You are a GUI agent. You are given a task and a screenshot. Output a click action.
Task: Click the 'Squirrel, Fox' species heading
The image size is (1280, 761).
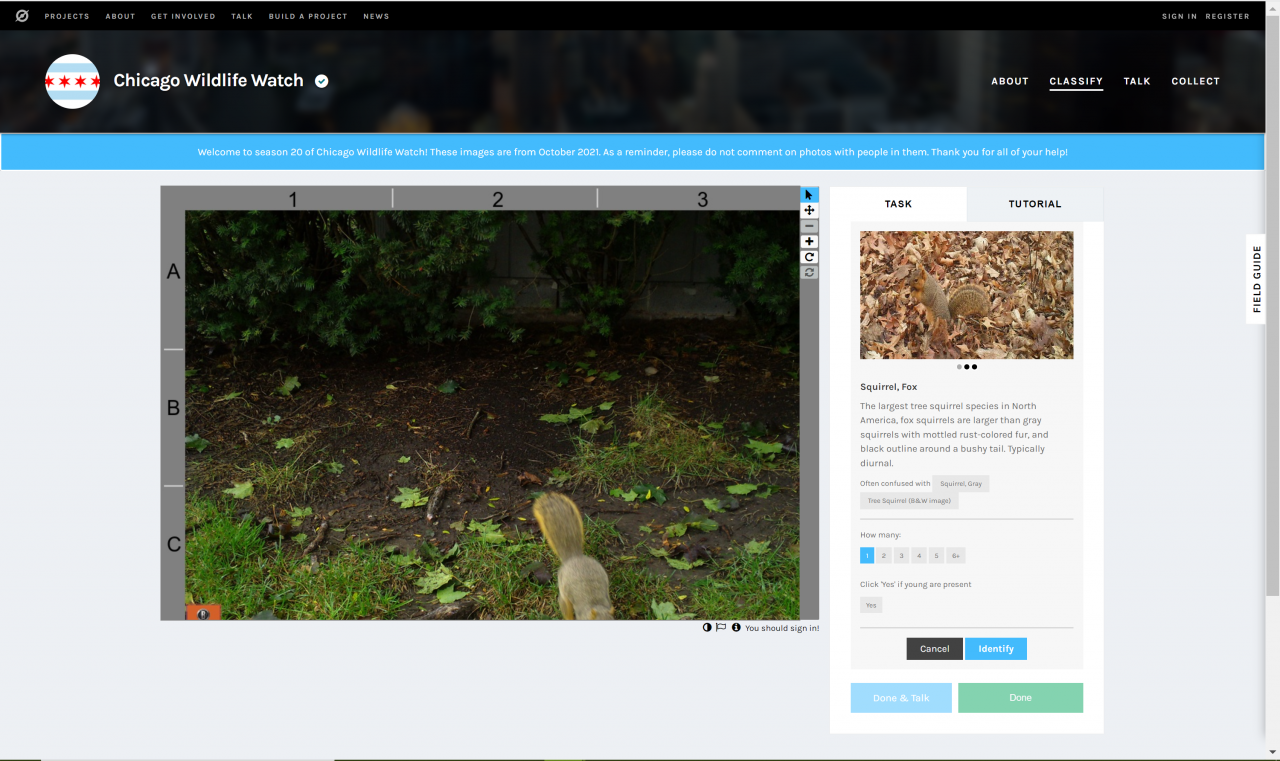click(x=889, y=387)
